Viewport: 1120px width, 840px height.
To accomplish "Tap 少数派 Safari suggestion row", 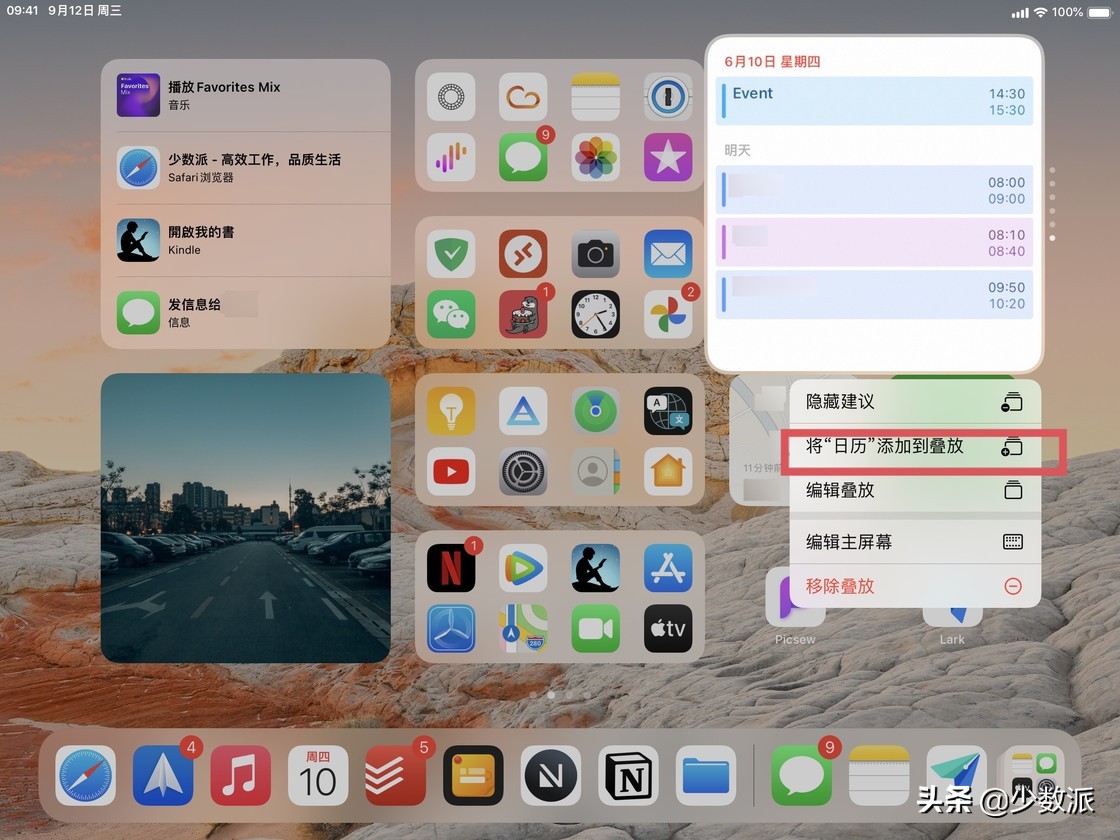I will click(x=246, y=168).
